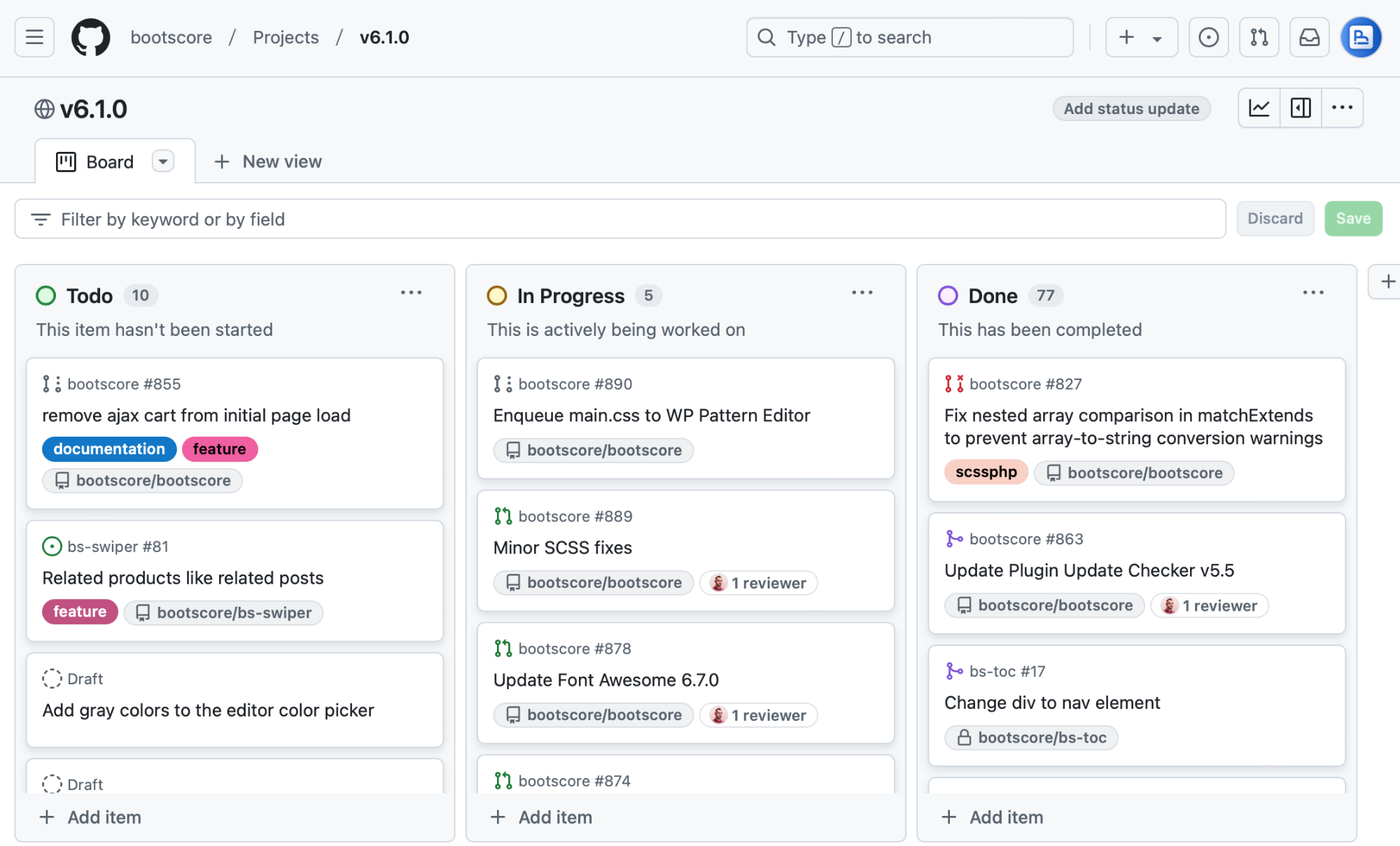Open the create new plus menu

pyautogui.click(x=1141, y=37)
